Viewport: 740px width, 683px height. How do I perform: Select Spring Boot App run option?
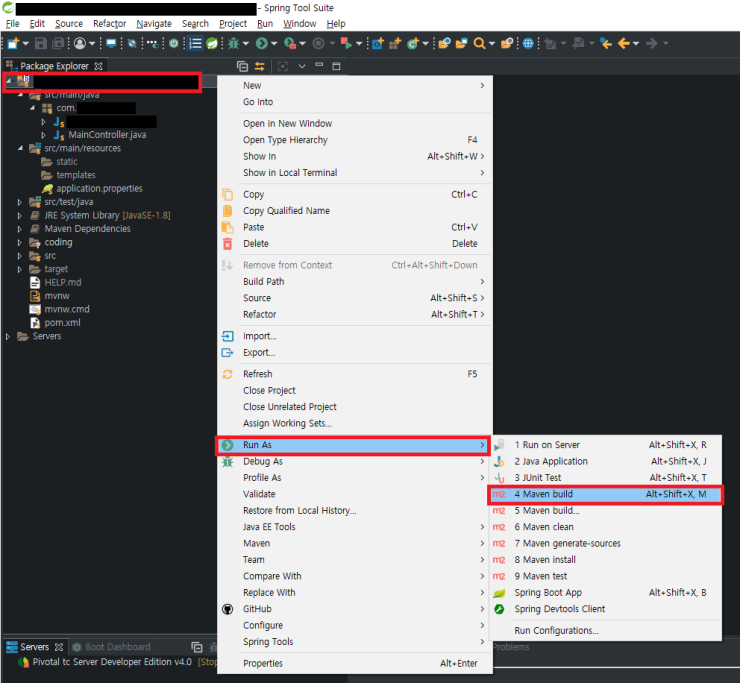click(x=547, y=593)
